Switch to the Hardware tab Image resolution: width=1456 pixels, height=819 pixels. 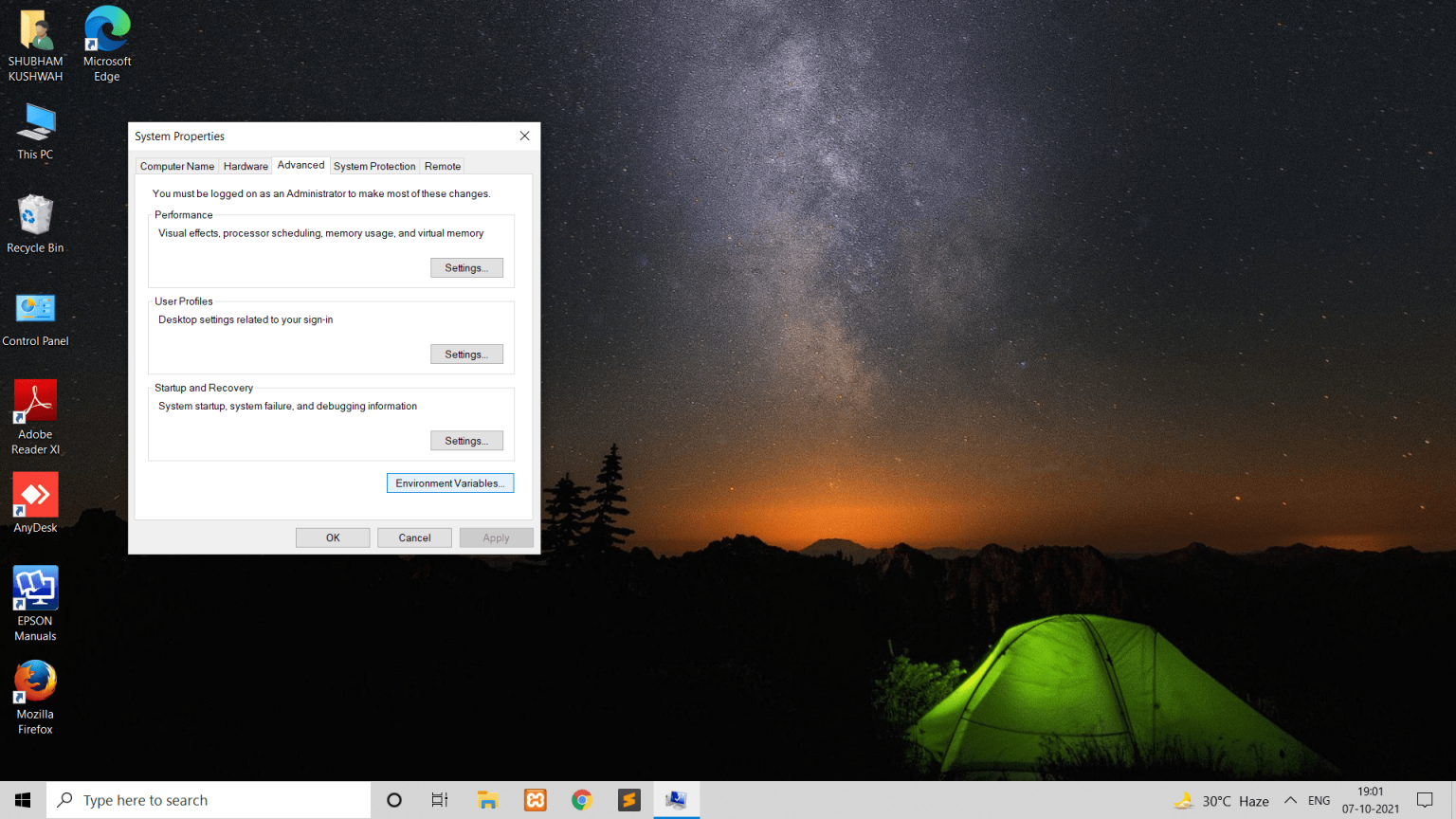tap(246, 166)
